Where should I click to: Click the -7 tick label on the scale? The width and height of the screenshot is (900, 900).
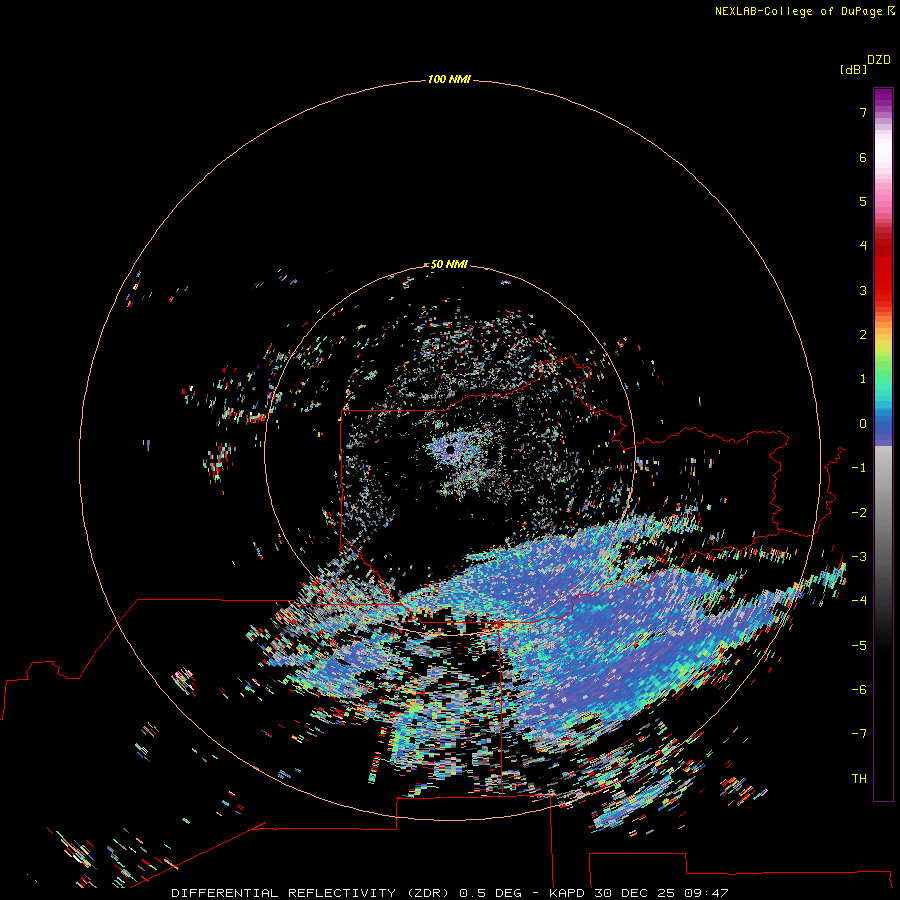pos(859,734)
